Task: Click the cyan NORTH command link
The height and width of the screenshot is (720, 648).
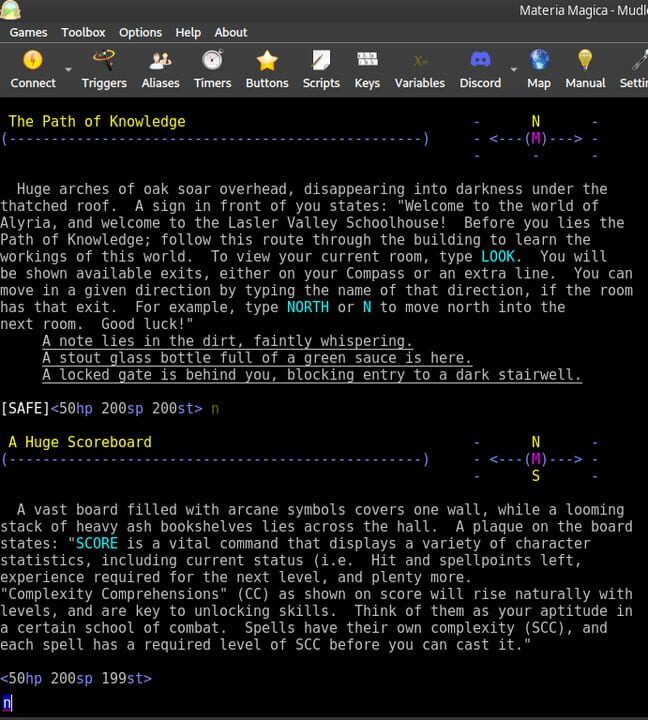Action: point(308,307)
